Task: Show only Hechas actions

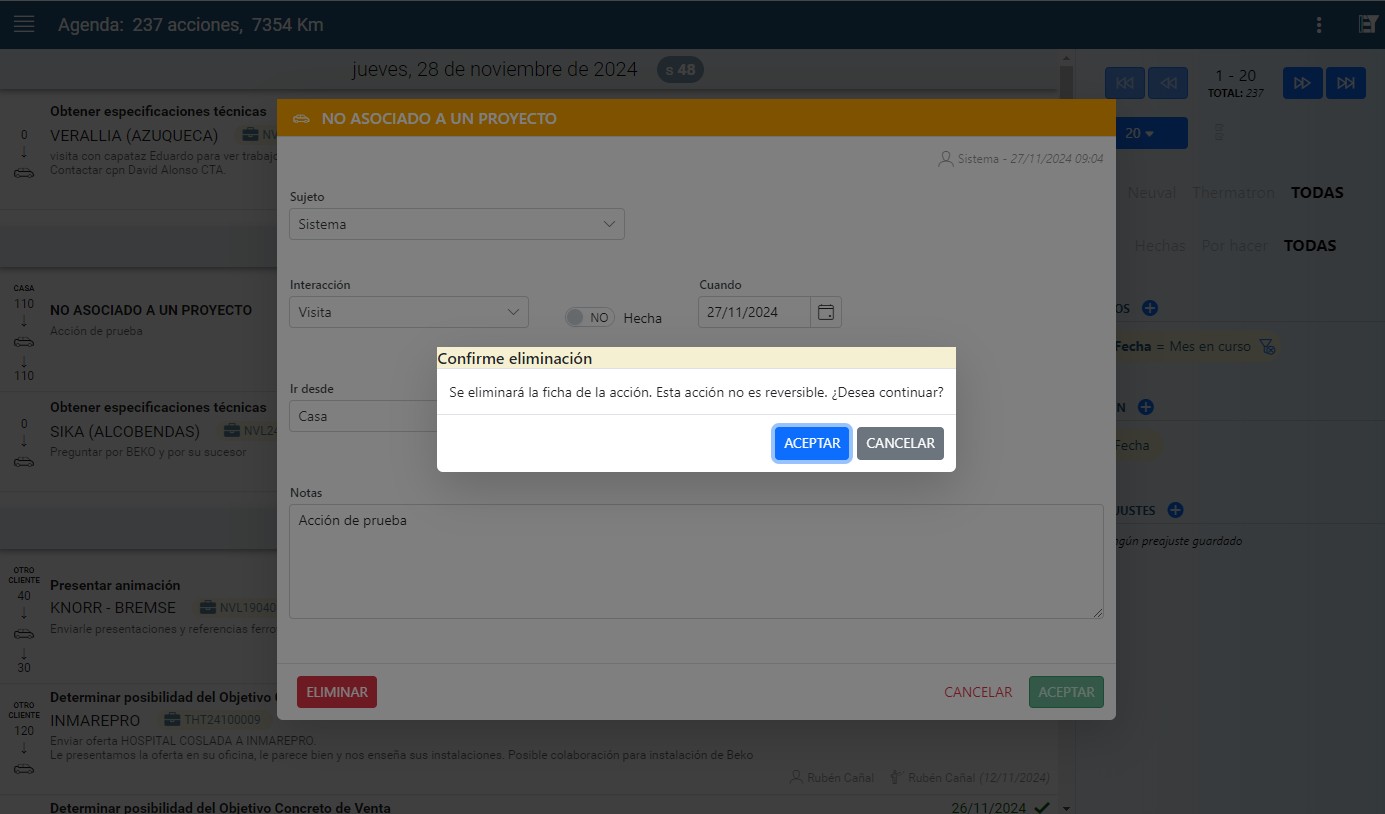Action: point(1160,245)
